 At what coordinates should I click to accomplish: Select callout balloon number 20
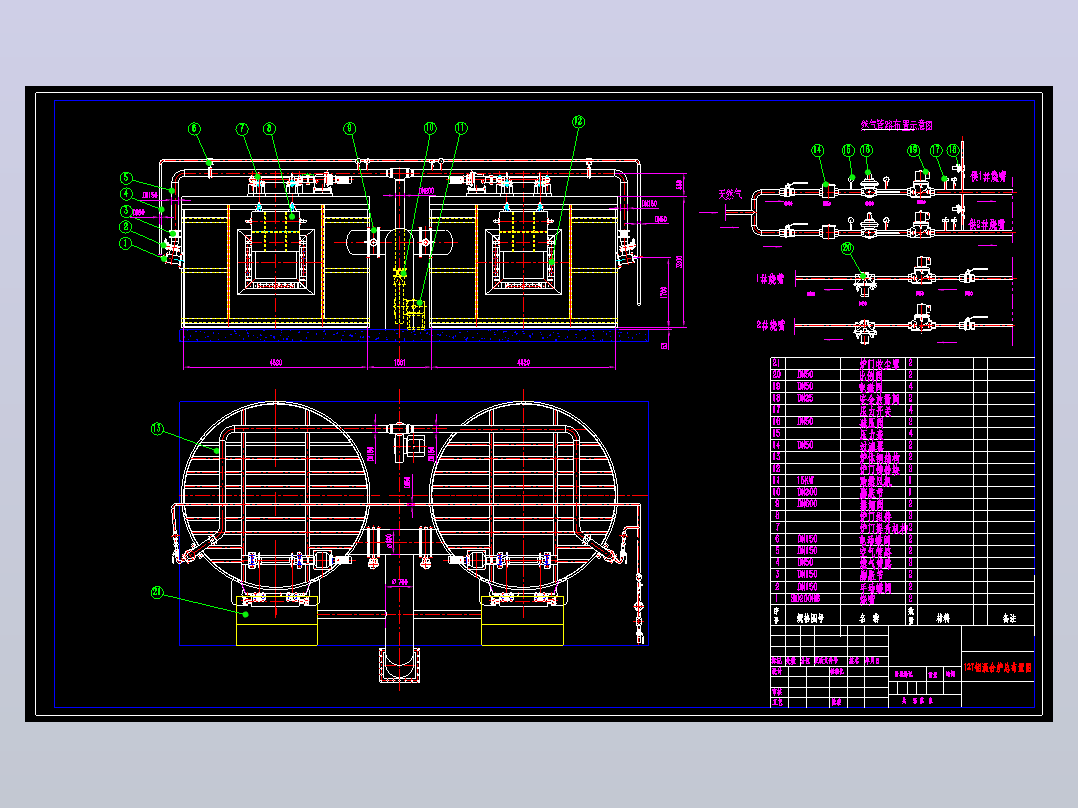847,248
